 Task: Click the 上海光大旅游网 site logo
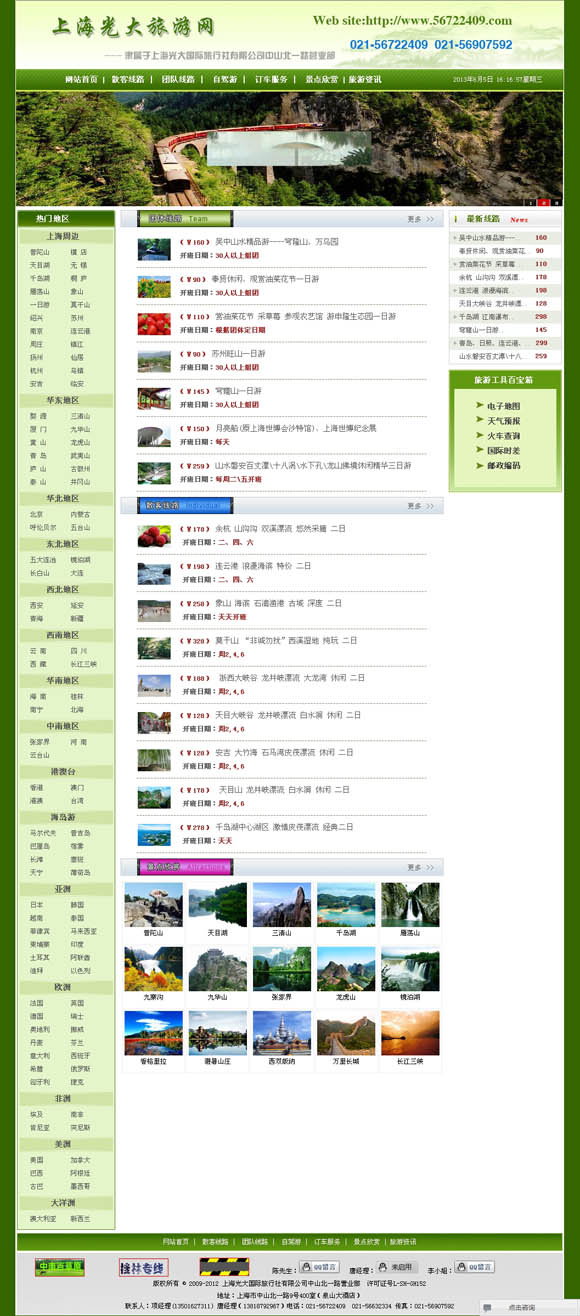coord(133,26)
